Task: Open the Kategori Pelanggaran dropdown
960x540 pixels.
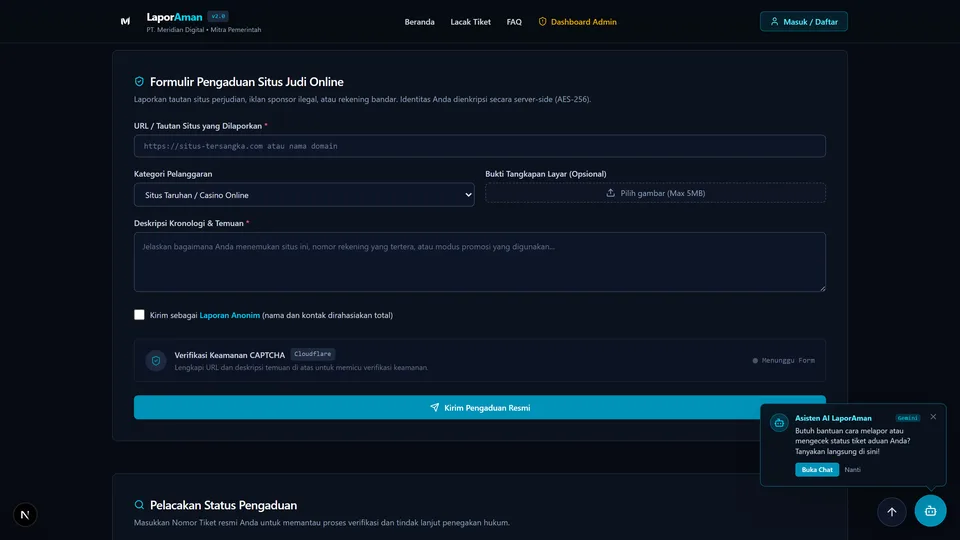Action: point(304,195)
